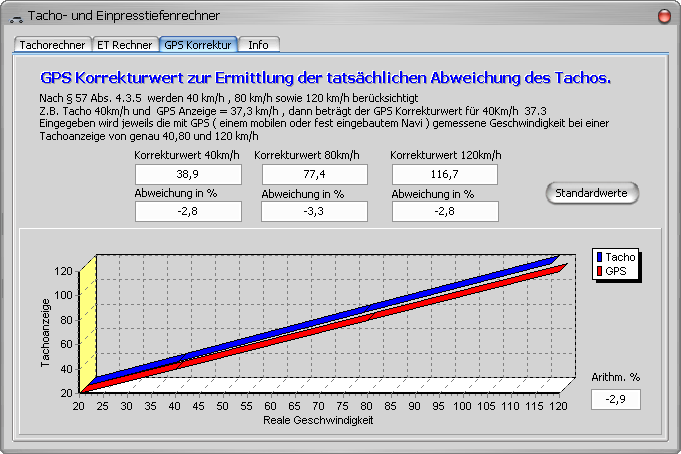Click the 100 tick on y-axis

coord(63,295)
